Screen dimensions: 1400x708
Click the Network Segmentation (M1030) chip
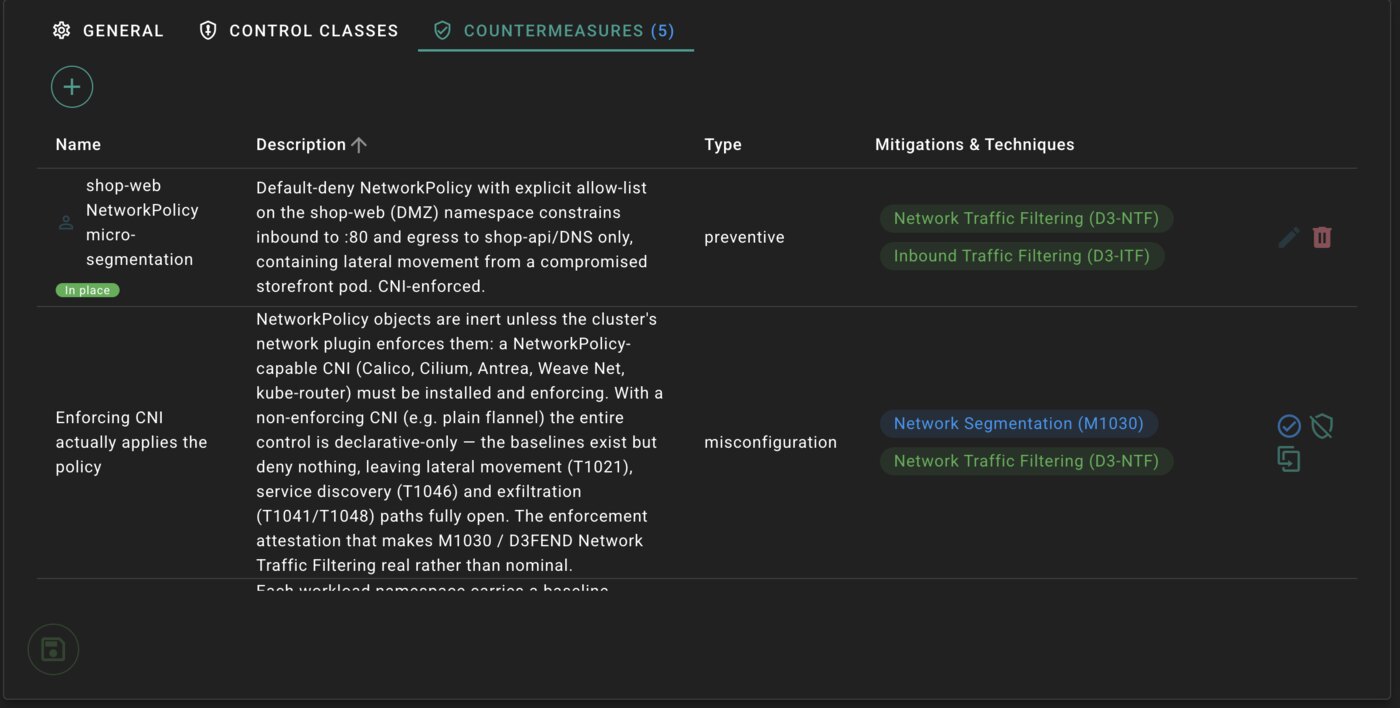click(1018, 424)
